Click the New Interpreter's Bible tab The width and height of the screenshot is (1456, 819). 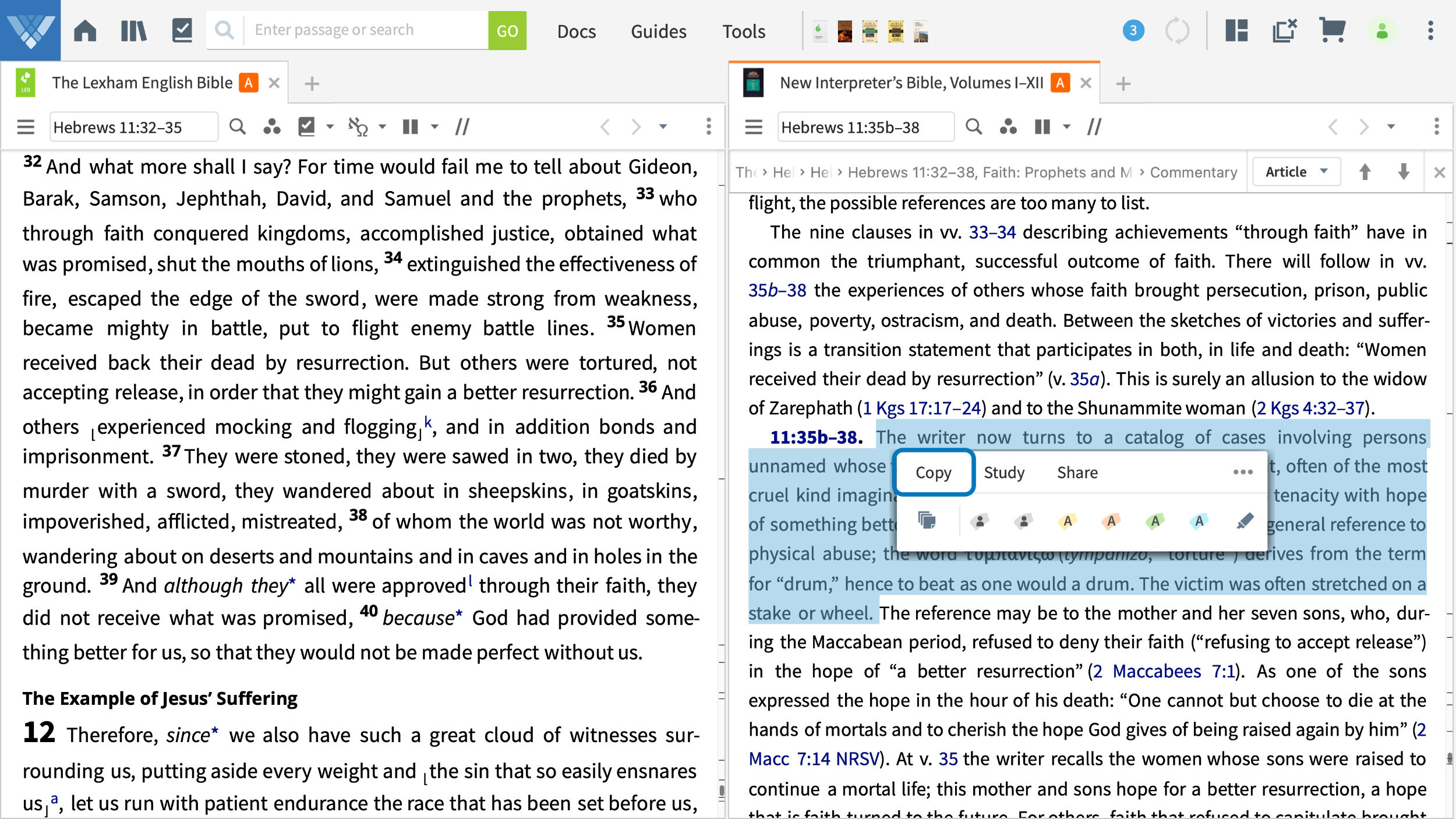(910, 82)
